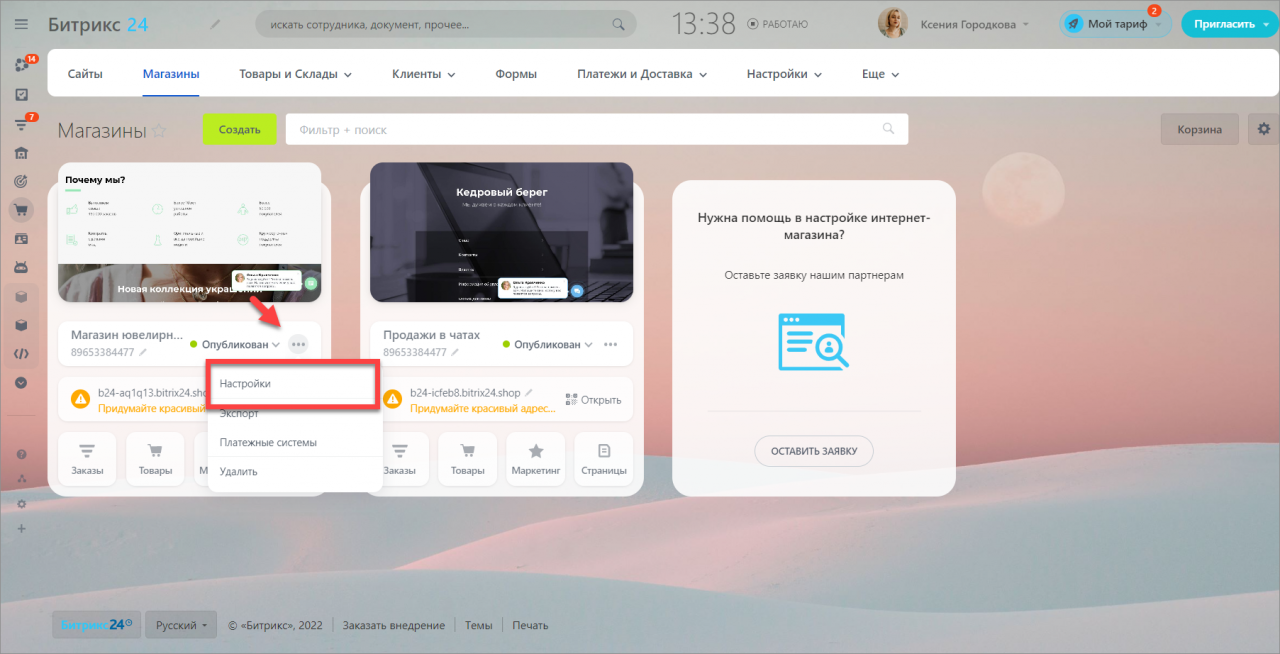Toggle the favorite star next to Магазины
This screenshot has height=654, width=1280.
pos(159,131)
